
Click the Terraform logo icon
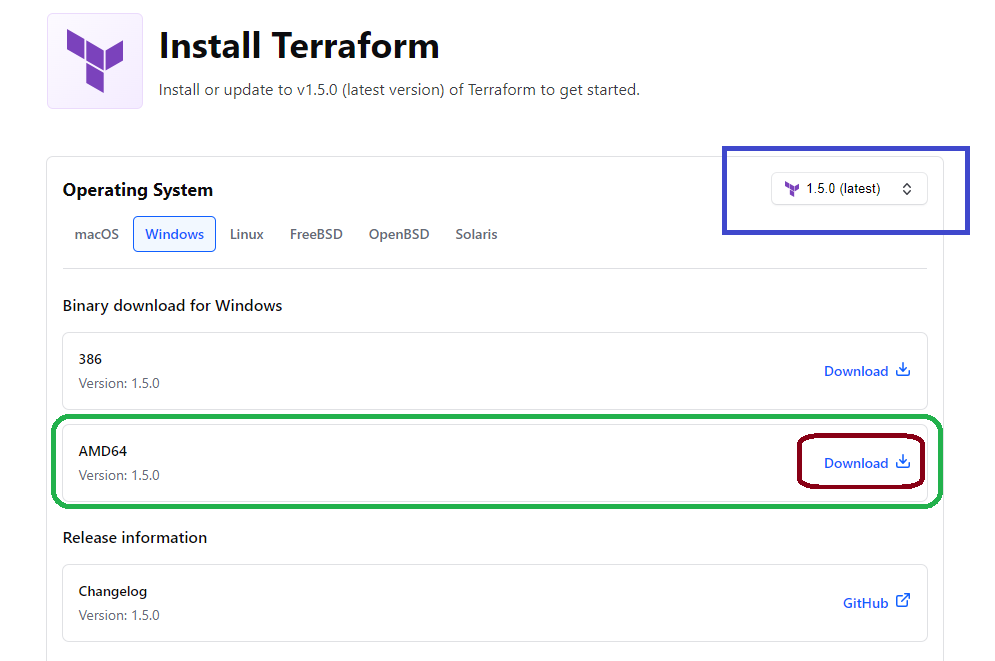tap(95, 61)
